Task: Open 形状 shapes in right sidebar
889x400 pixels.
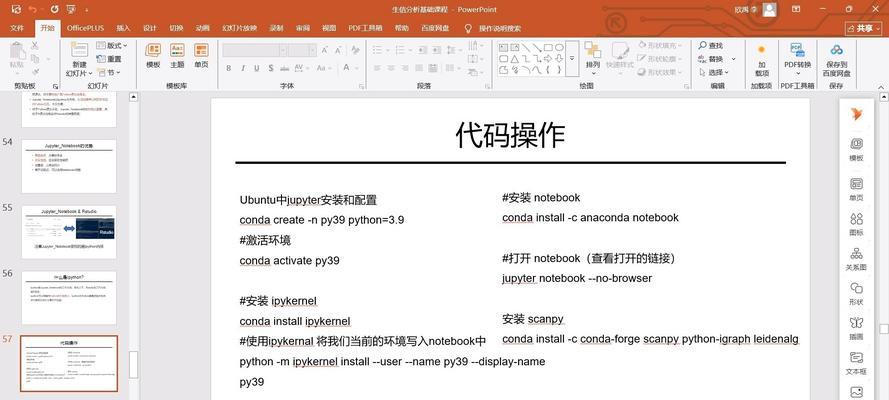Action: (856, 293)
